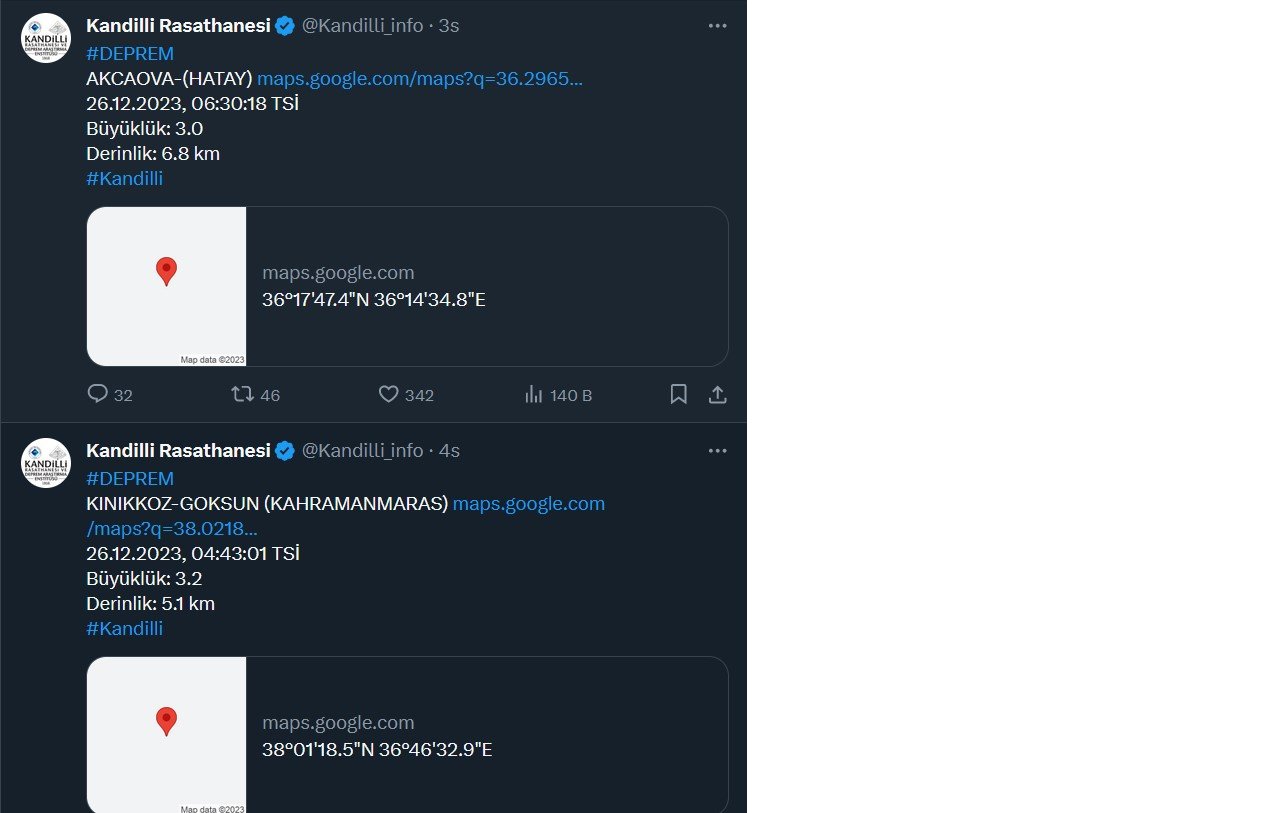Click Kandilli avatar on first tweet
This screenshot has height=813, width=1280.
point(46,38)
